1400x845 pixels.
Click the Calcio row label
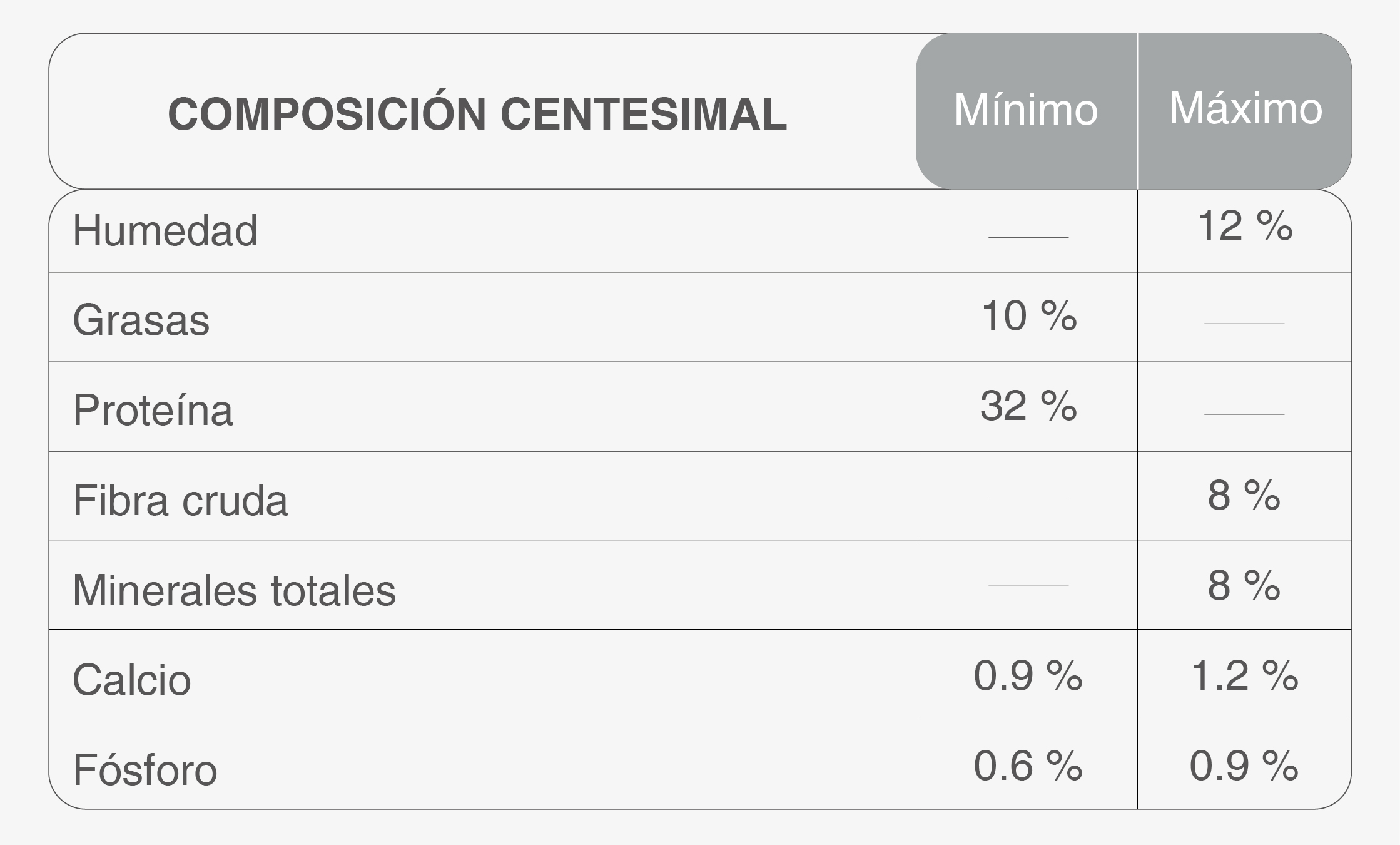[132, 680]
